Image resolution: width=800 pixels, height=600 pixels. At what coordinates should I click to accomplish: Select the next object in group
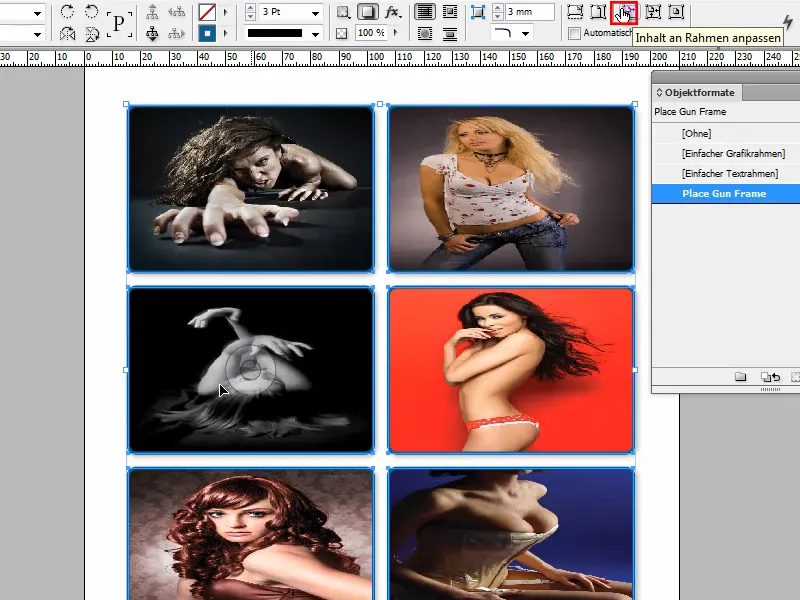176,34
